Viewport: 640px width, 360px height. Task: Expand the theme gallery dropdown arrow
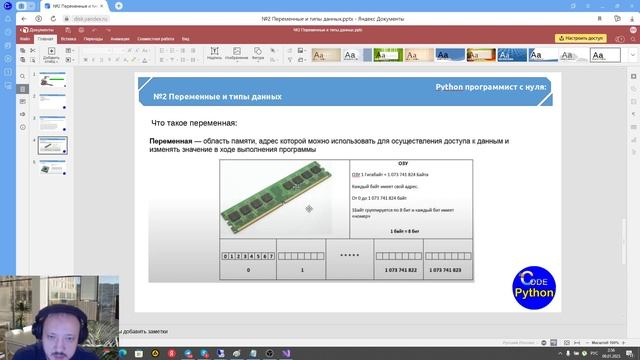pos(632,55)
